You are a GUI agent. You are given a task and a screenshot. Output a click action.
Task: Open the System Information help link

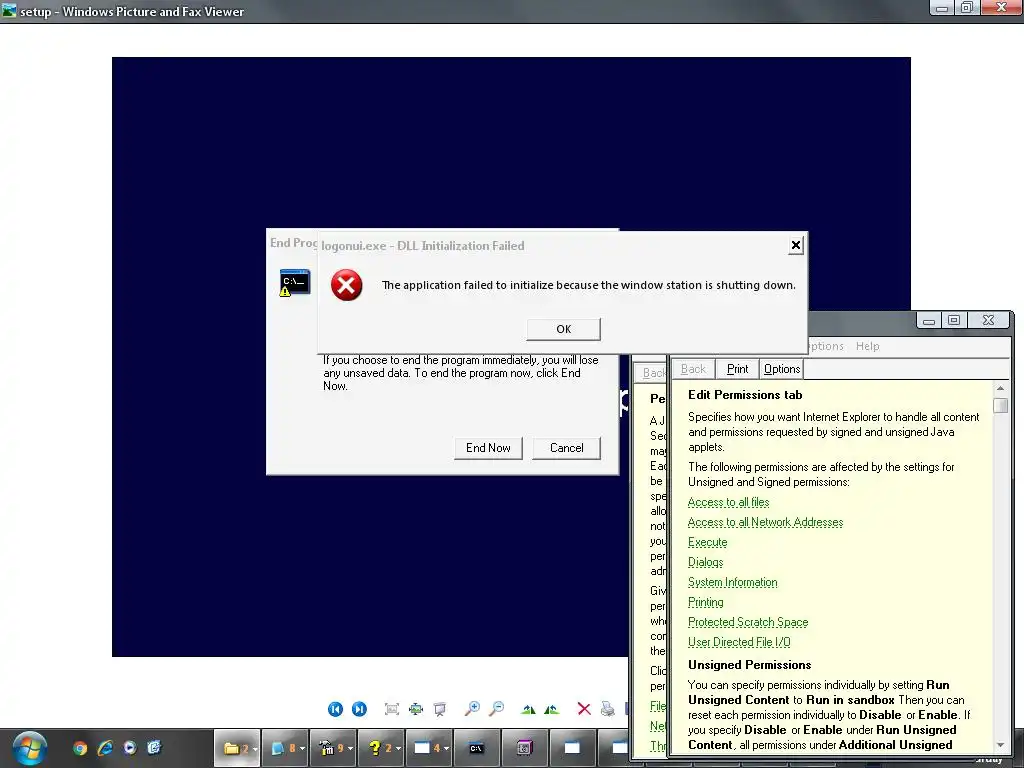pyautogui.click(x=733, y=583)
